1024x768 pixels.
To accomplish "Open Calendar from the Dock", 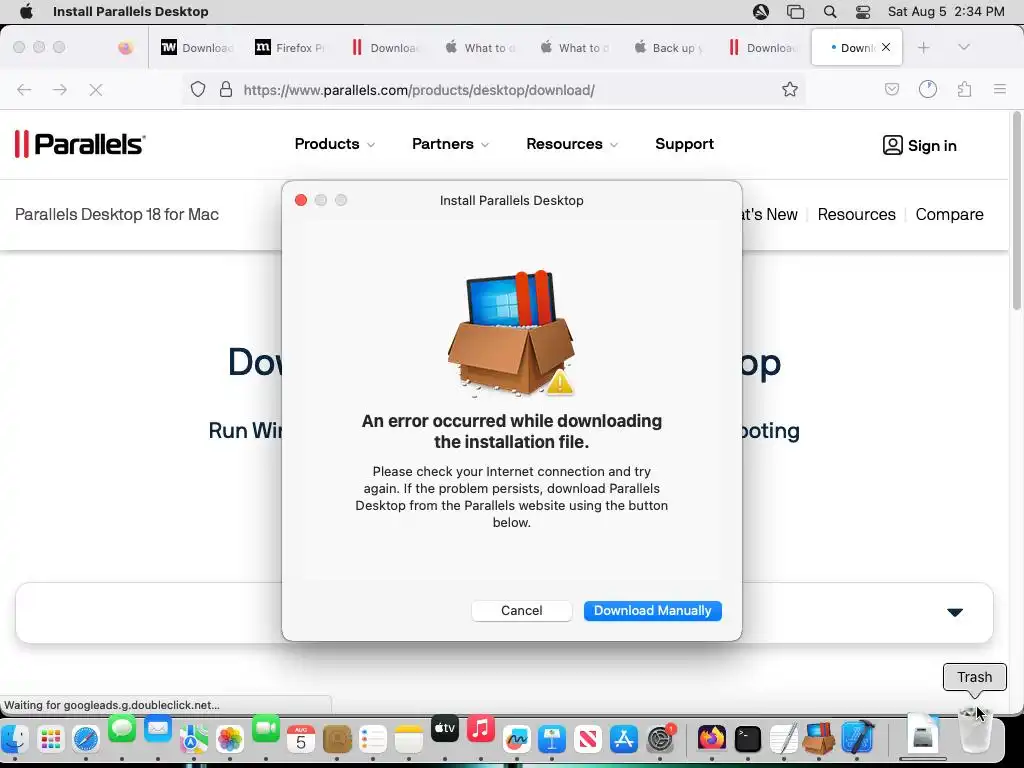I will [x=301, y=739].
